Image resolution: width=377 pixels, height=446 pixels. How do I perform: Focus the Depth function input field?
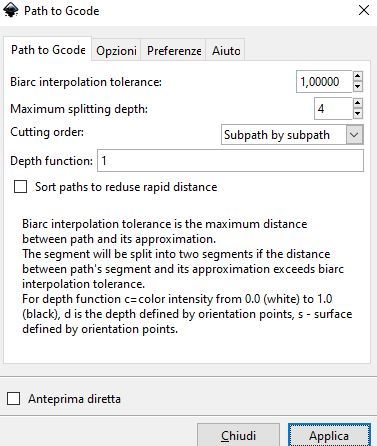tap(230, 161)
